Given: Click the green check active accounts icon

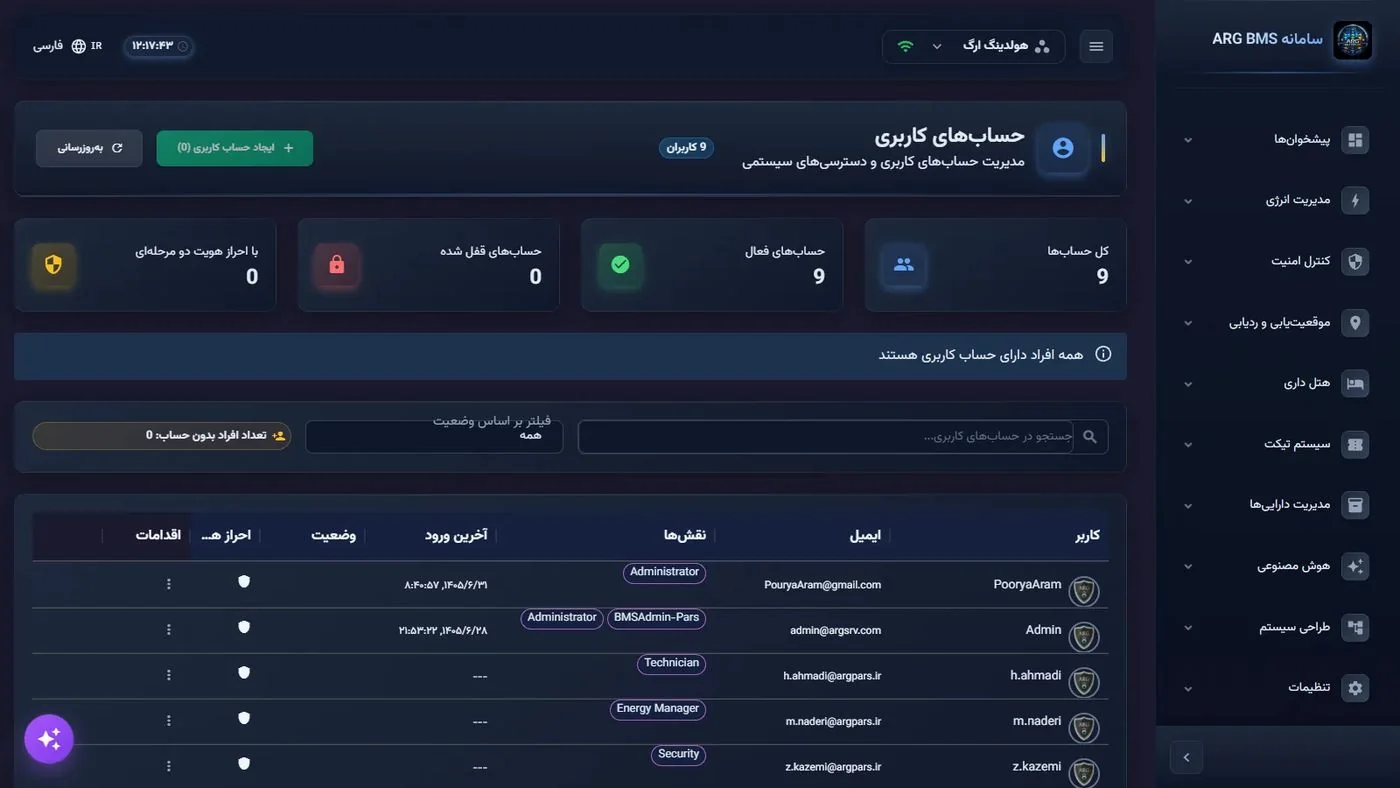Looking at the screenshot, I should (x=620, y=265).
